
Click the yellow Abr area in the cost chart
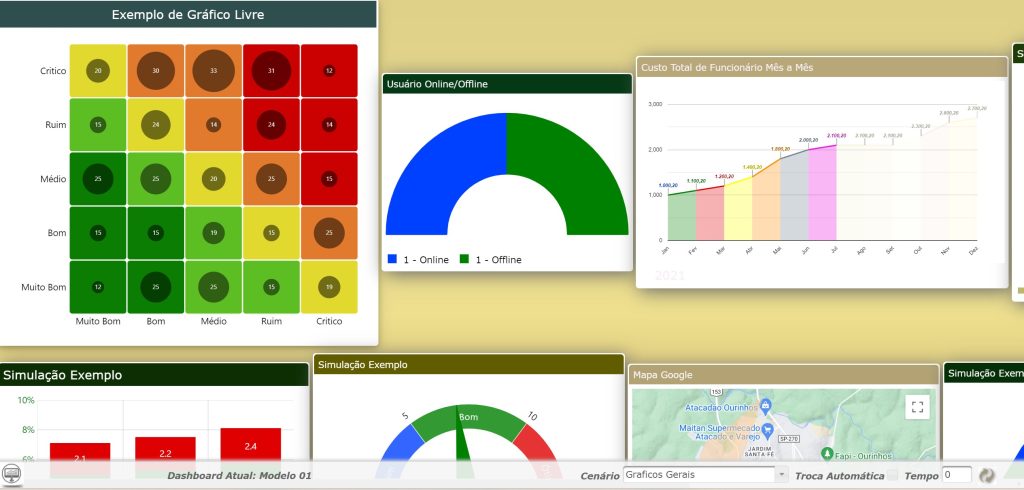pyautogui.click(x=738, y=210)
